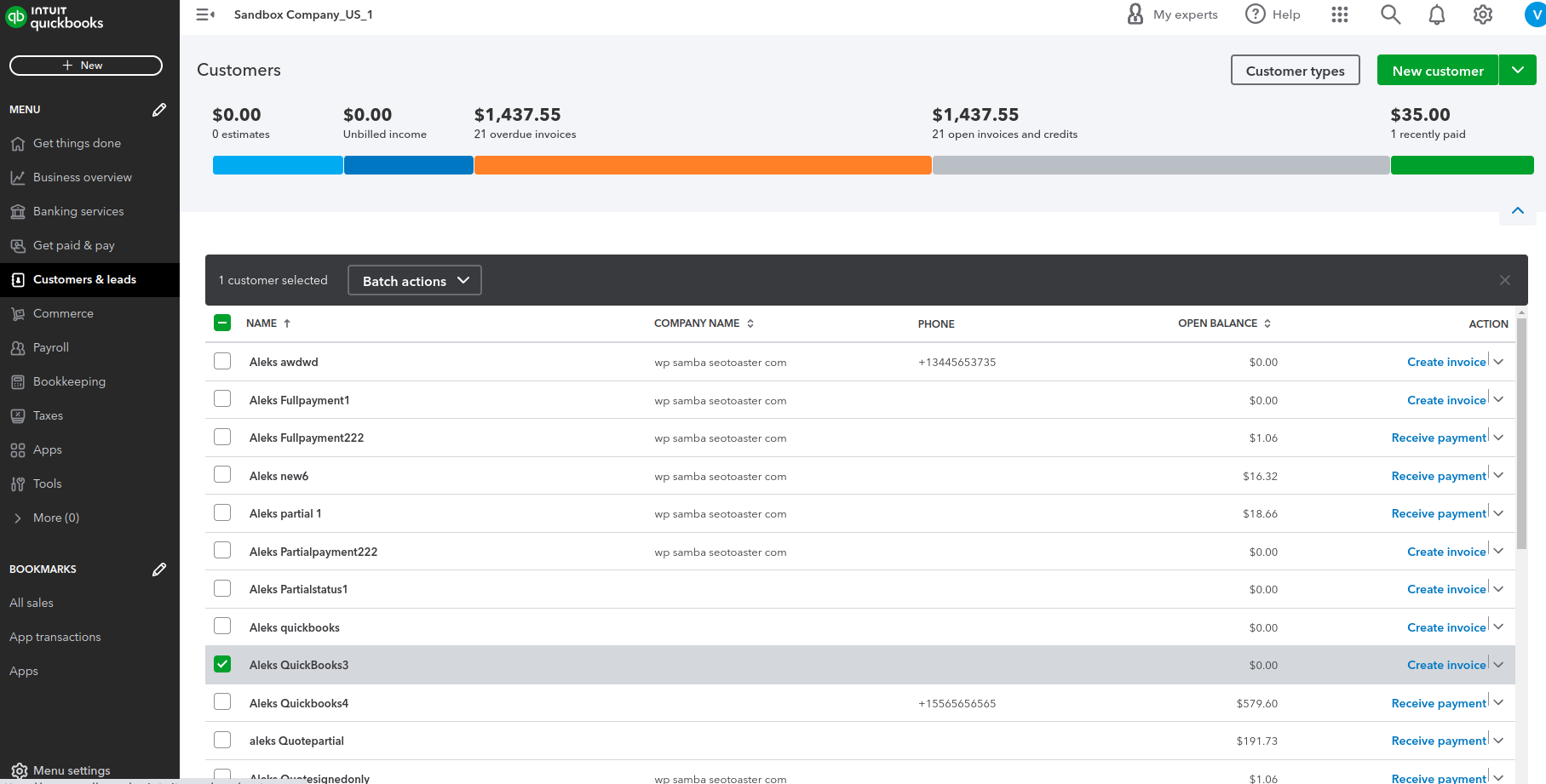Screen dimensions: 1546x784
Task: Filter by the orange overdue invoices bar
Action: [x=703, y=165]
